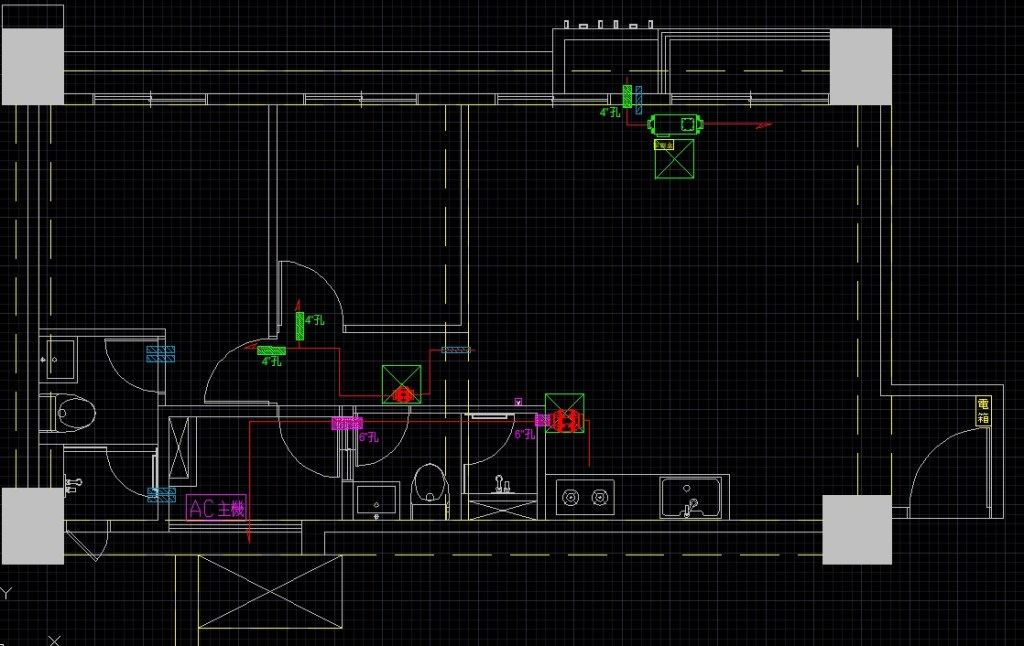Click the lower blue hatched vent by bathroom
Viewport: 1024px width, 646px height.
click(x=161, y=494)
